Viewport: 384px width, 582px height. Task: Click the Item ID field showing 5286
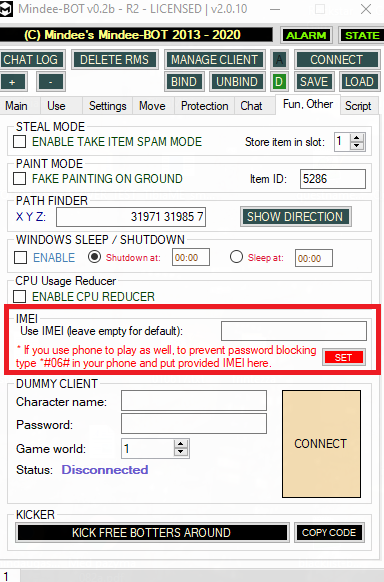(332, 179)
